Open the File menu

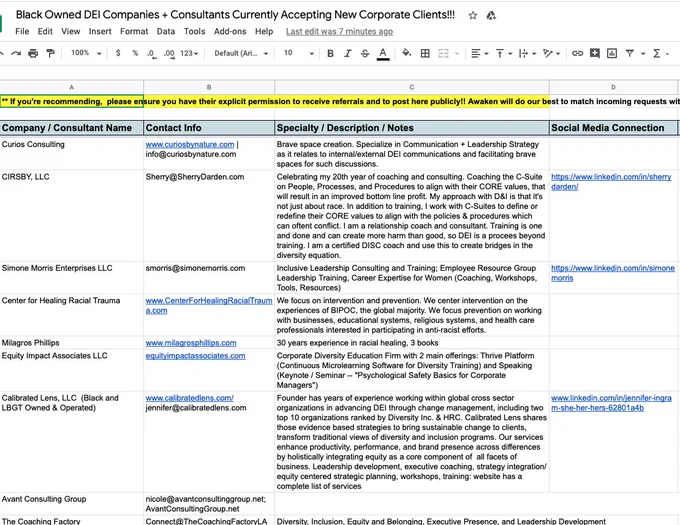(22, 31)
